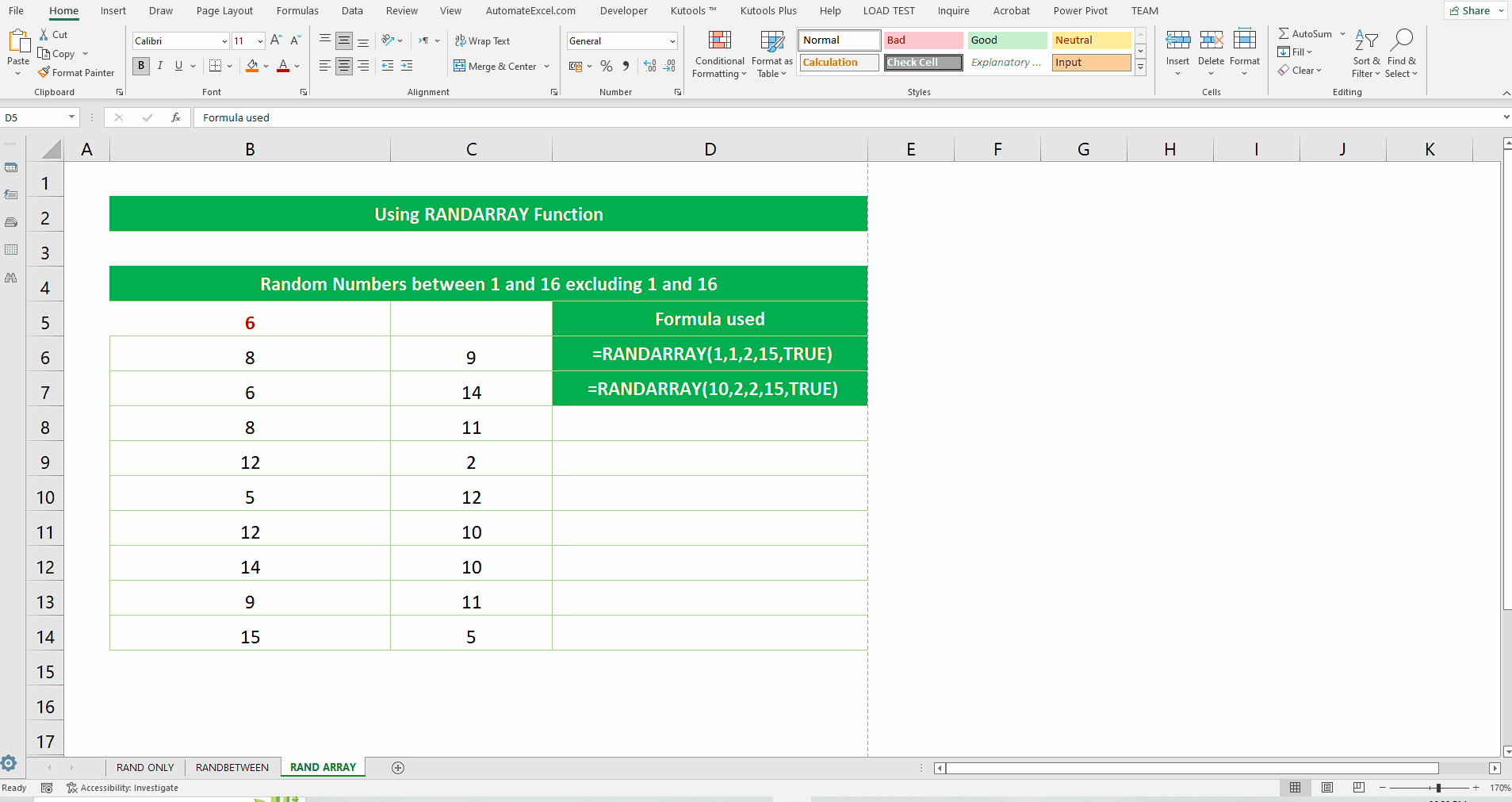The image size is (1512, 802).
Task: Expand the Fill Color dropdown arrow
Action: [x=266, y=67]
